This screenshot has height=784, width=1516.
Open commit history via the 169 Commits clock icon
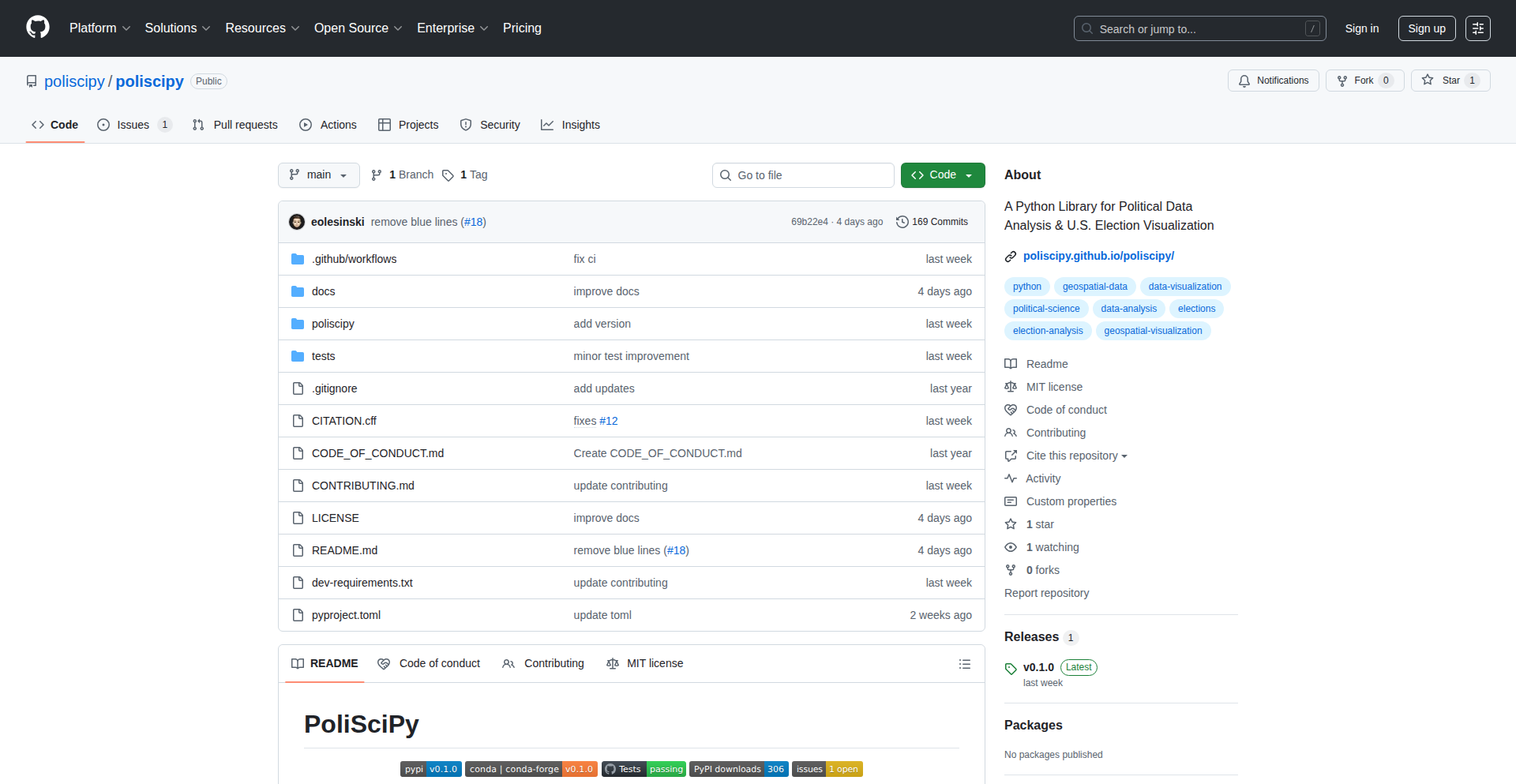[x=902, y=222]
